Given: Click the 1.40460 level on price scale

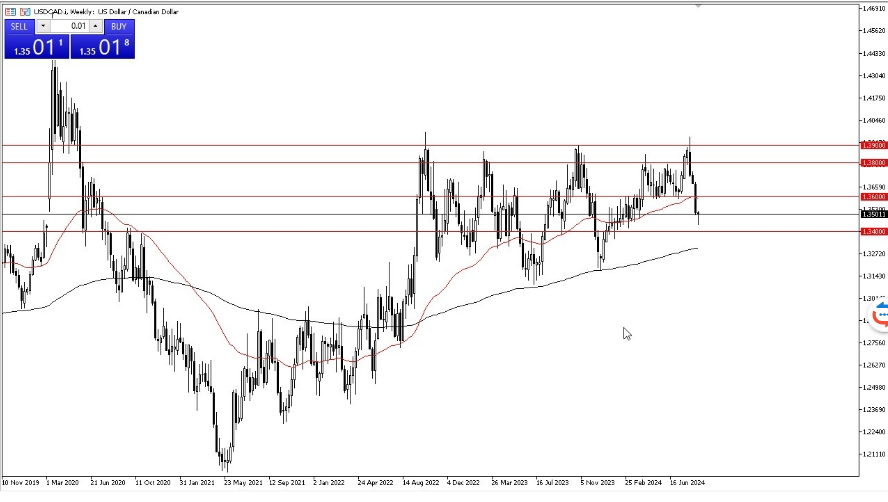Looking at the screenshot, I should (873, 120).
